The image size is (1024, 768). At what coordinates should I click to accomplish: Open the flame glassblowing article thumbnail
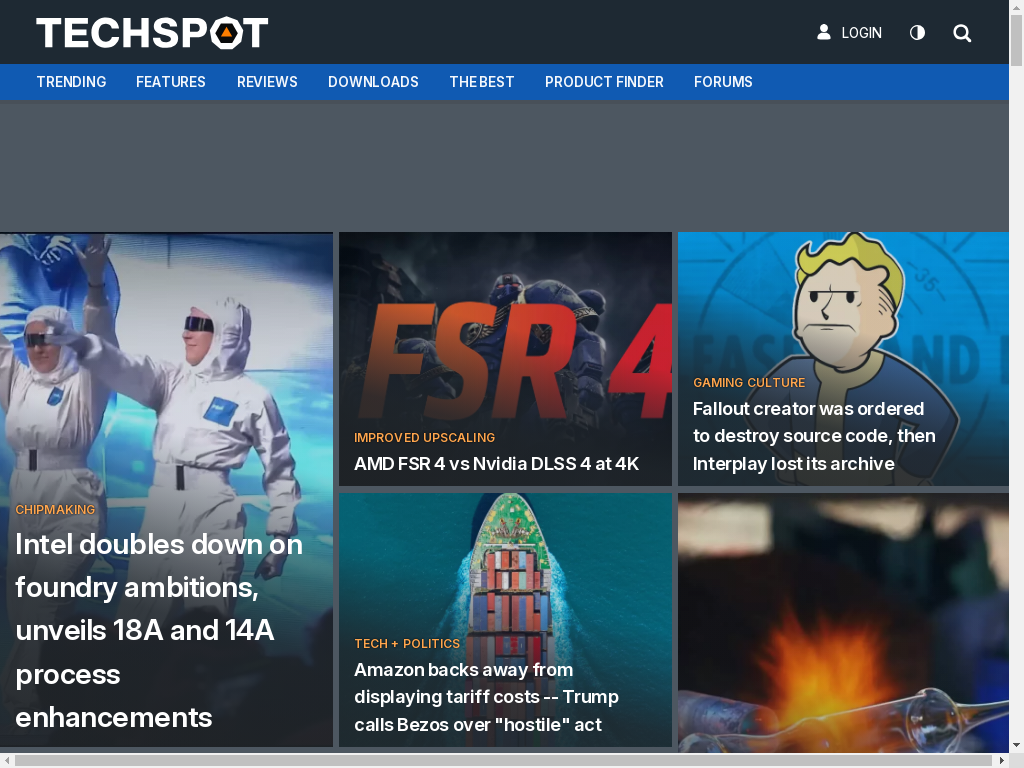[843, 622]
